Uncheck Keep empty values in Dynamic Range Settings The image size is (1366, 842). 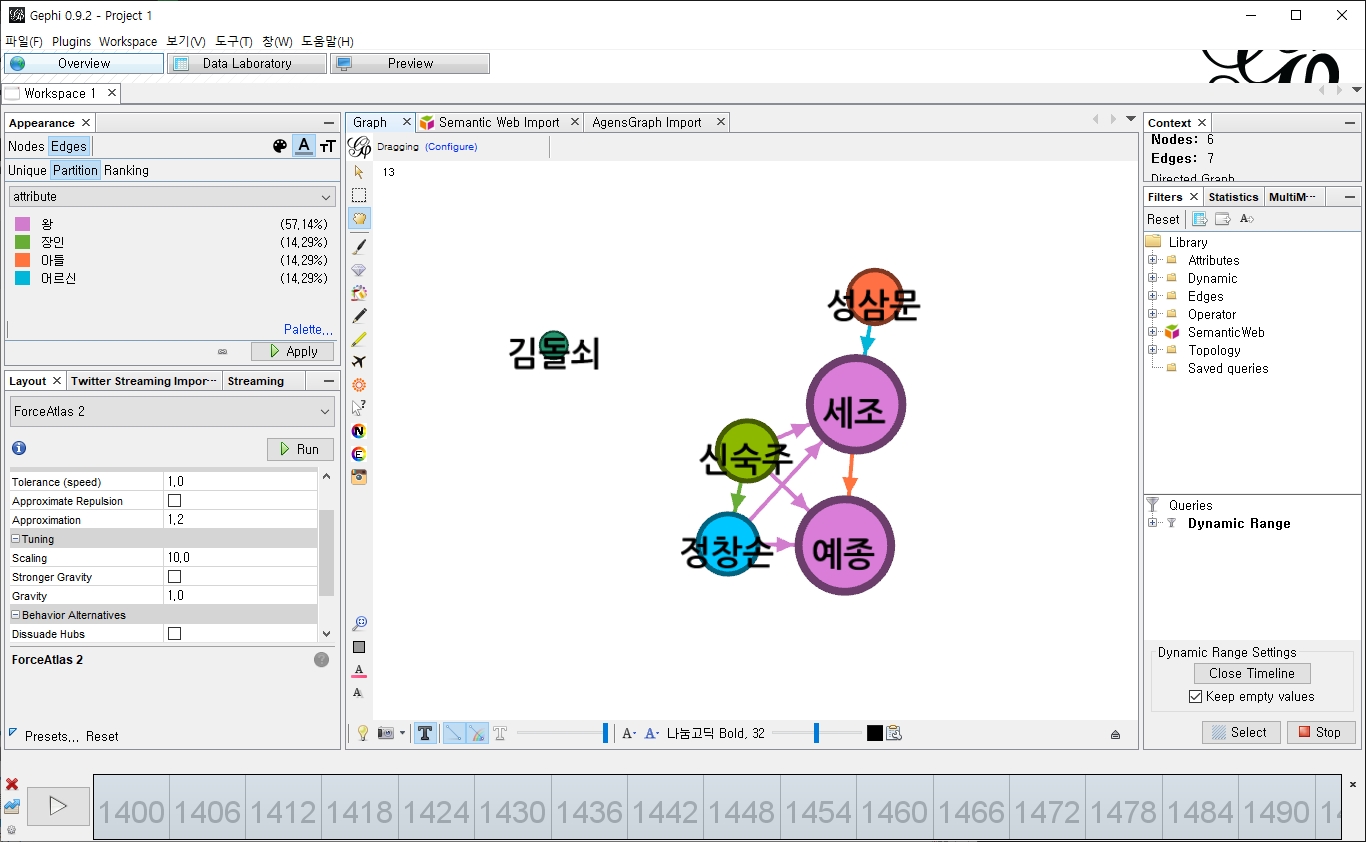point(1196,696)
